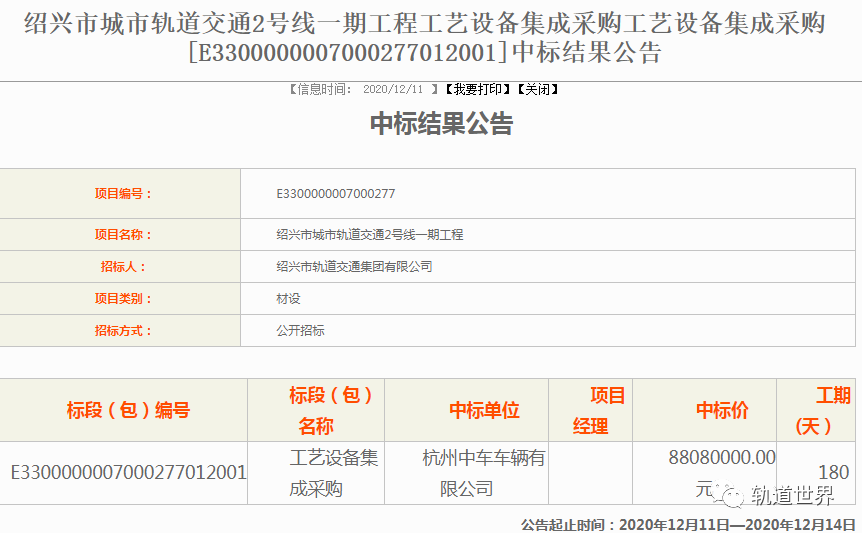Viewport: 862px width, 533px height.
Task: Click the 项目名称 label
Action: pos(123,235)
